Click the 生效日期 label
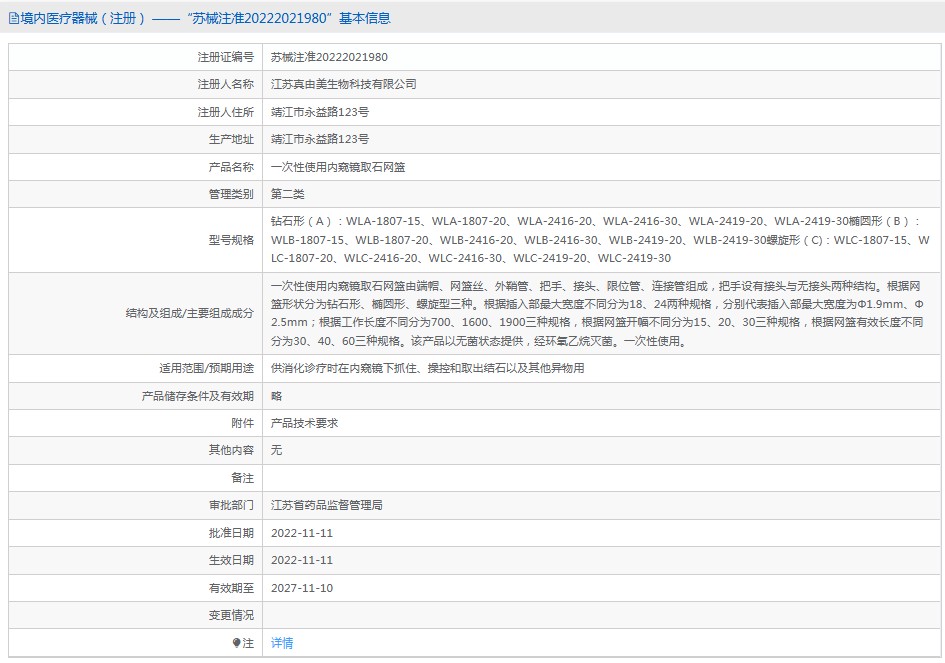The image size is (945, 663). (231, 560)
